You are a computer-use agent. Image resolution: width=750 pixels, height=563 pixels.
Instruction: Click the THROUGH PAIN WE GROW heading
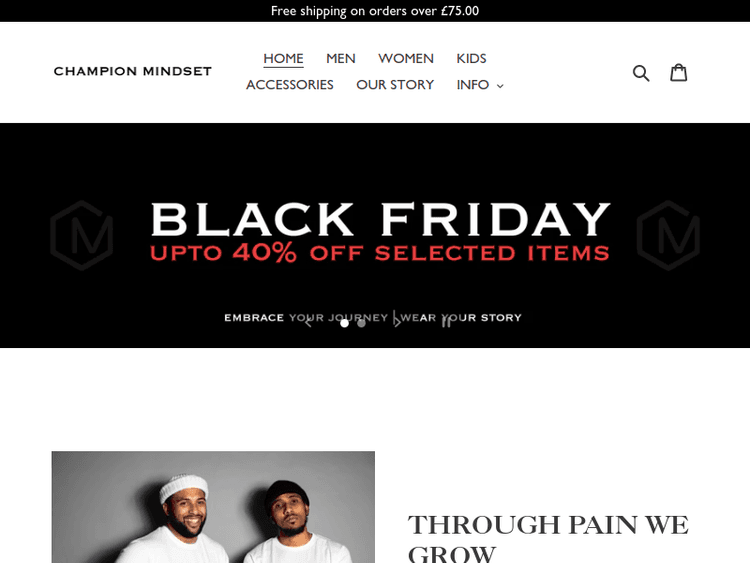tap(548, 538)
